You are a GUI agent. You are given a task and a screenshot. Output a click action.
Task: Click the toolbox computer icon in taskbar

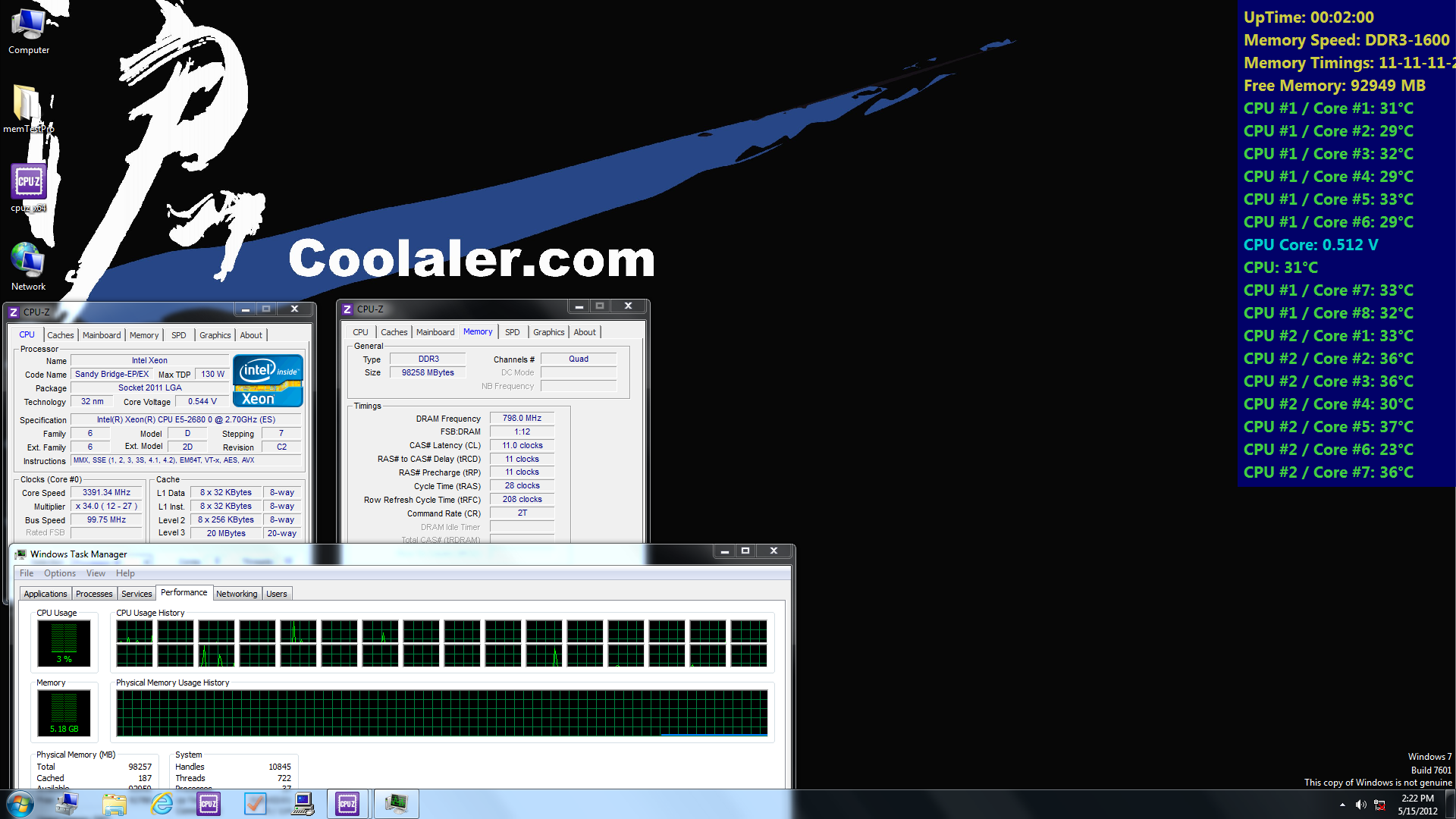tap(67, 804)
